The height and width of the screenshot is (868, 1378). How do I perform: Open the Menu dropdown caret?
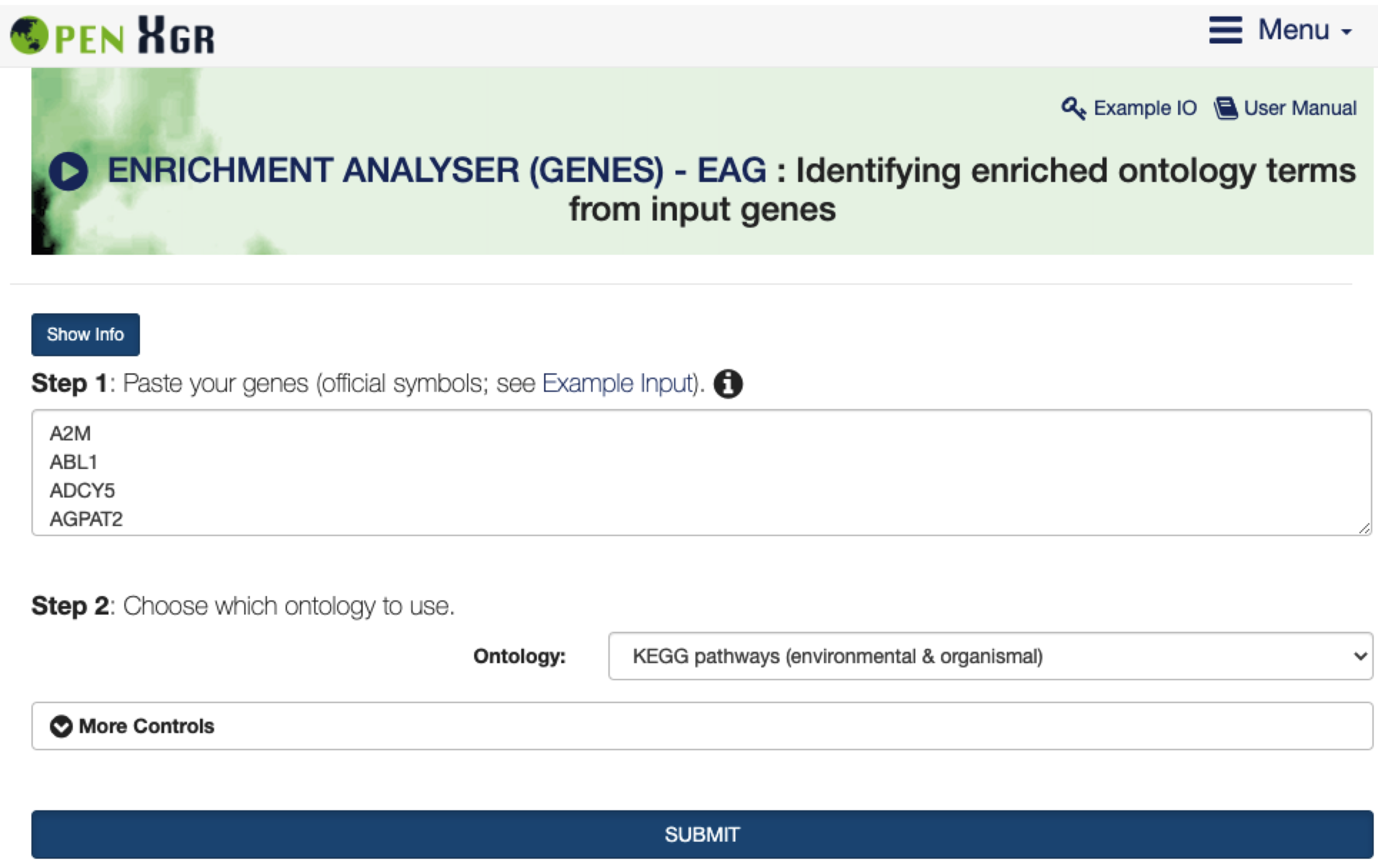1347,32
